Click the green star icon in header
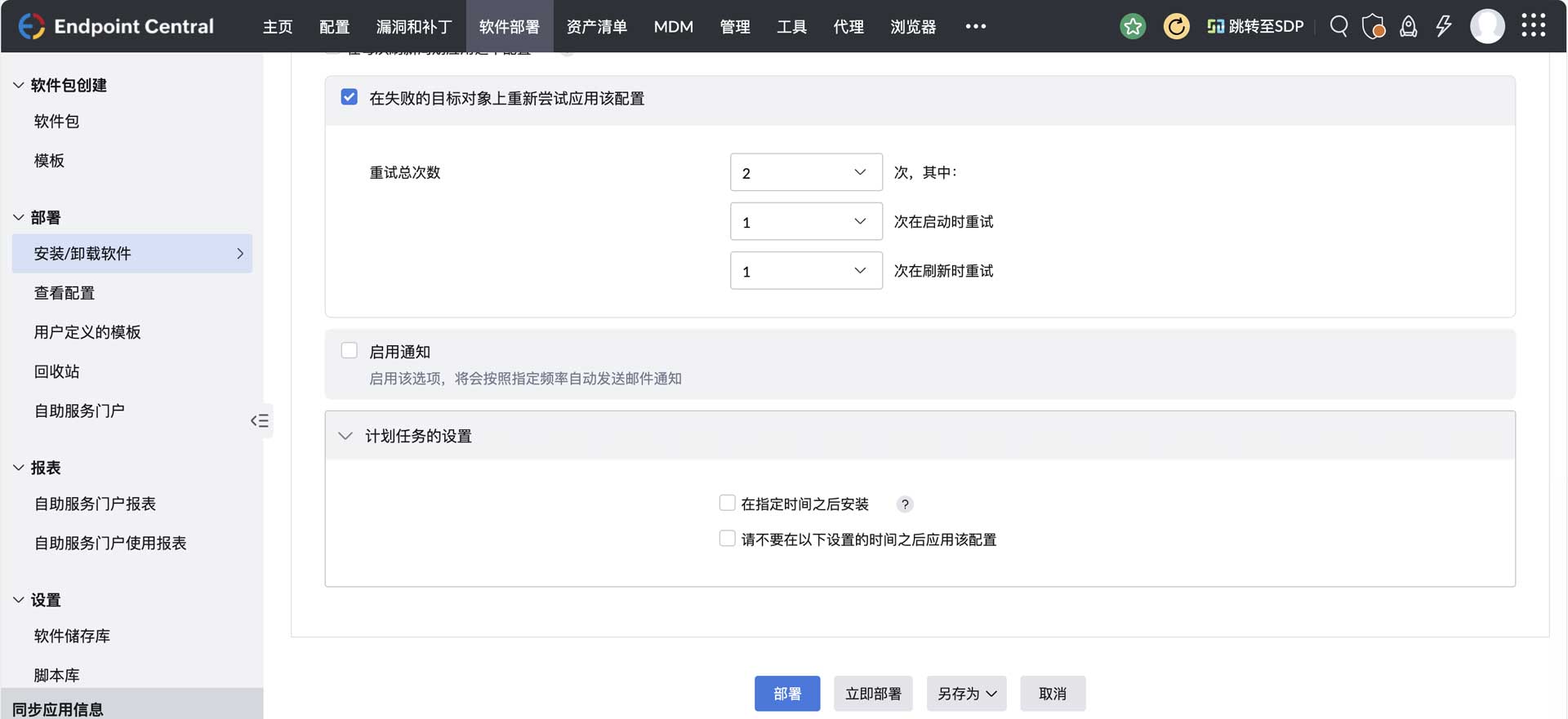This screenshot has width=1568, height=719. click(x=1133, y=26)
